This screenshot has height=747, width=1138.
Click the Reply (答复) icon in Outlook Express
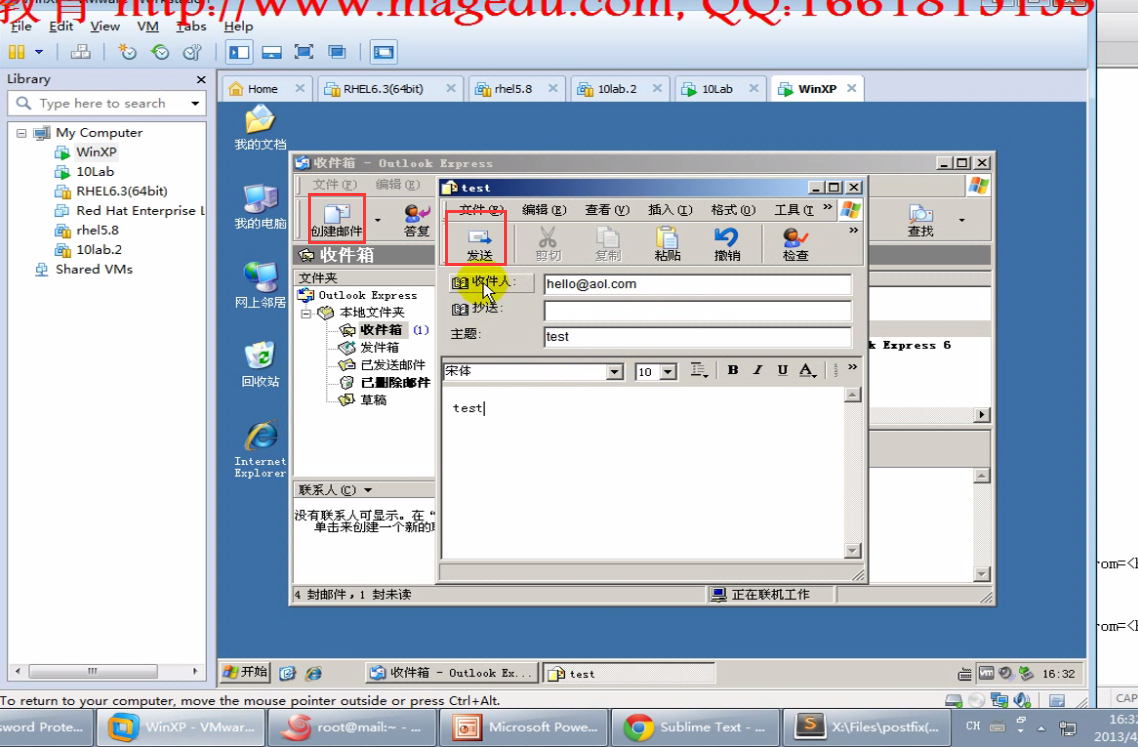tap(417, 220)
